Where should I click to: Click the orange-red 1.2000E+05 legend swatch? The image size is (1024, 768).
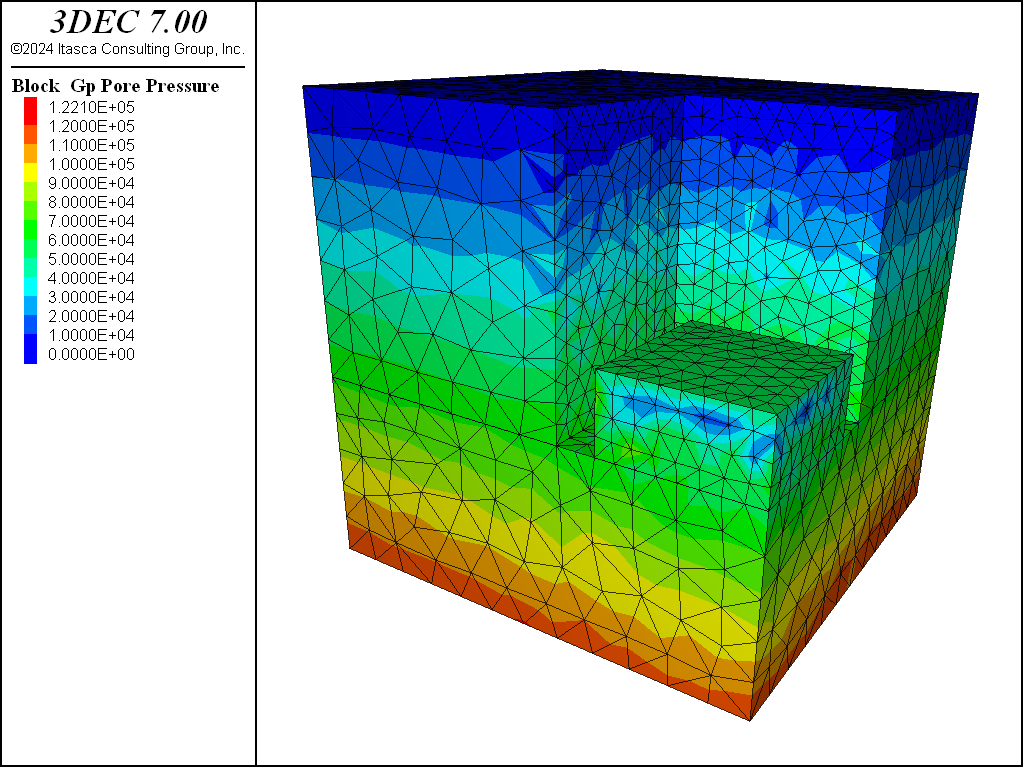pos(31,135)
